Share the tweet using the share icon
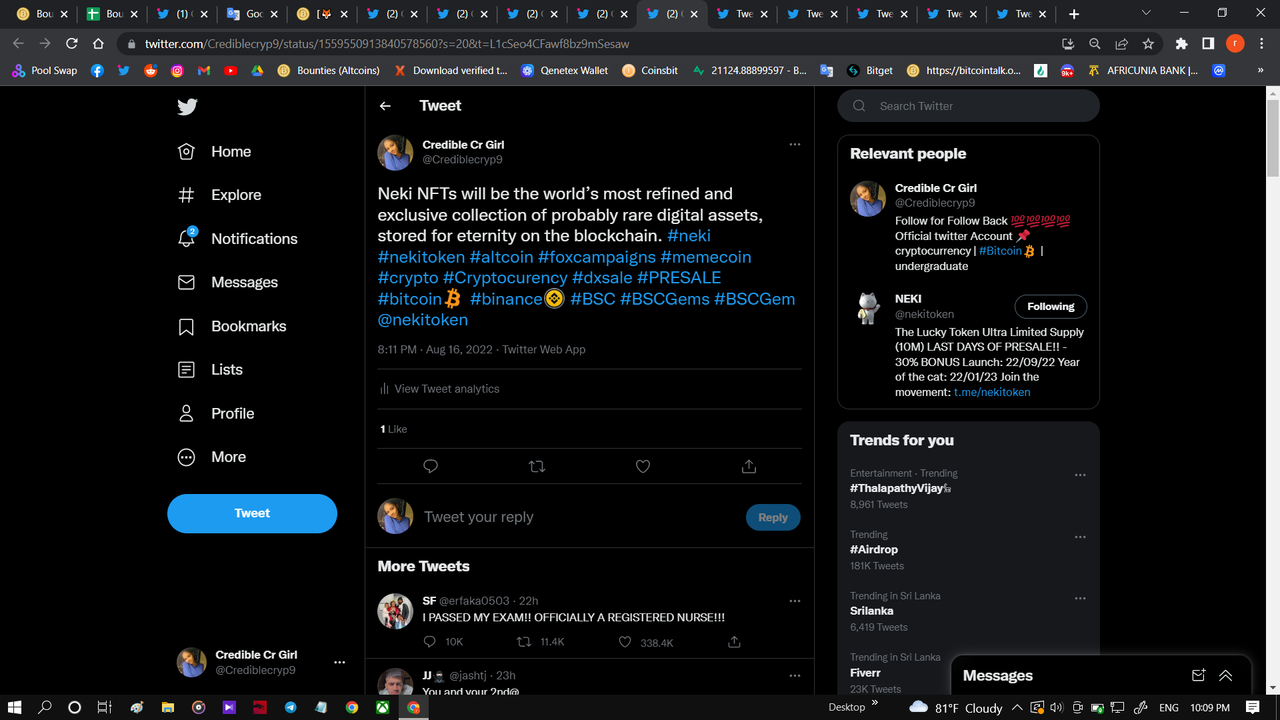 point(748,466)
